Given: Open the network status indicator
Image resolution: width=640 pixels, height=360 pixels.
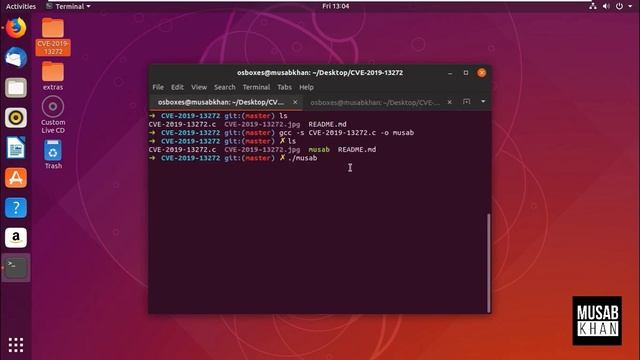Looking at the screenshot, I should point(593,6).
